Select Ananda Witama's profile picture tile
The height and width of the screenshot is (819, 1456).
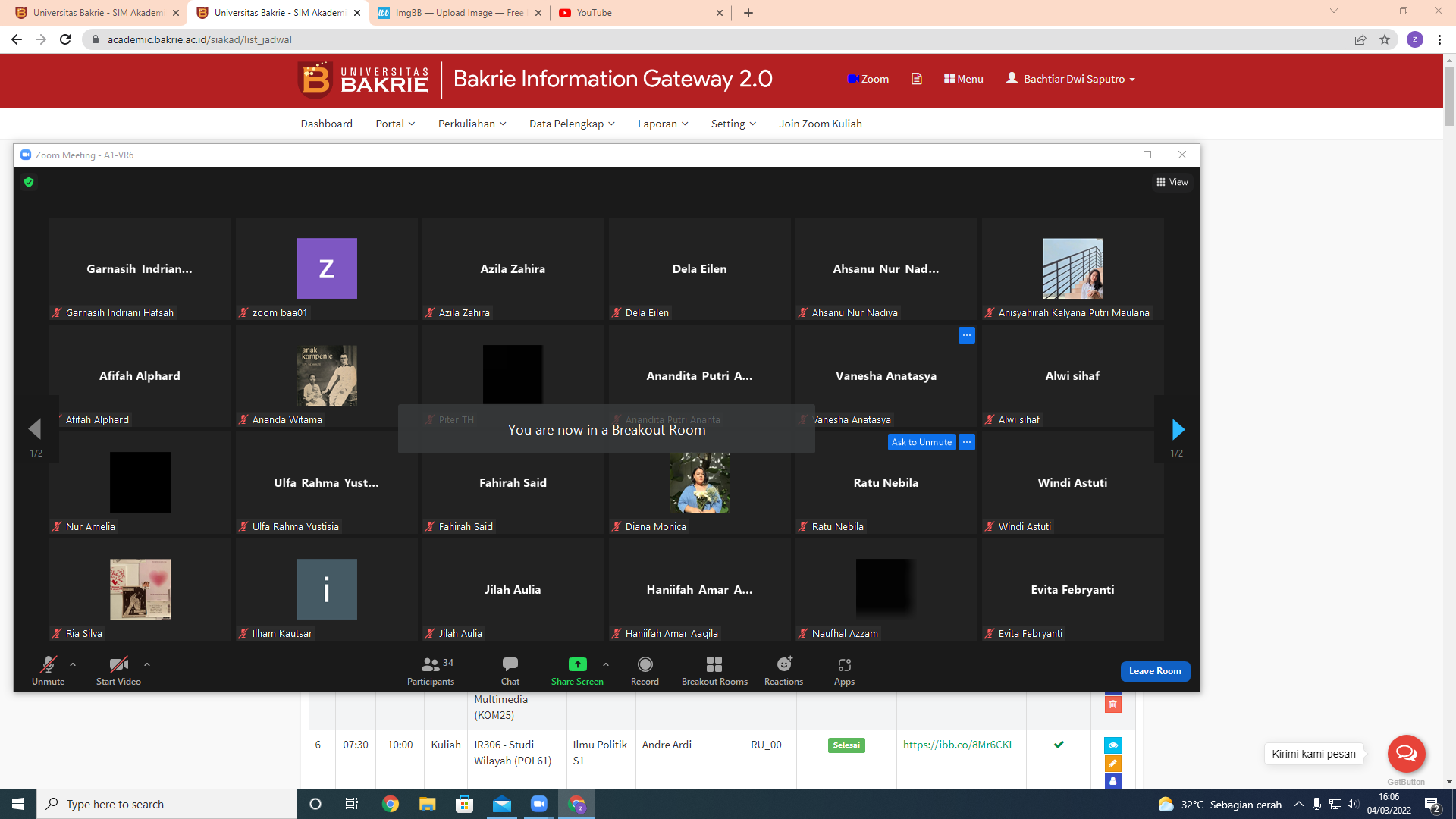326,375
